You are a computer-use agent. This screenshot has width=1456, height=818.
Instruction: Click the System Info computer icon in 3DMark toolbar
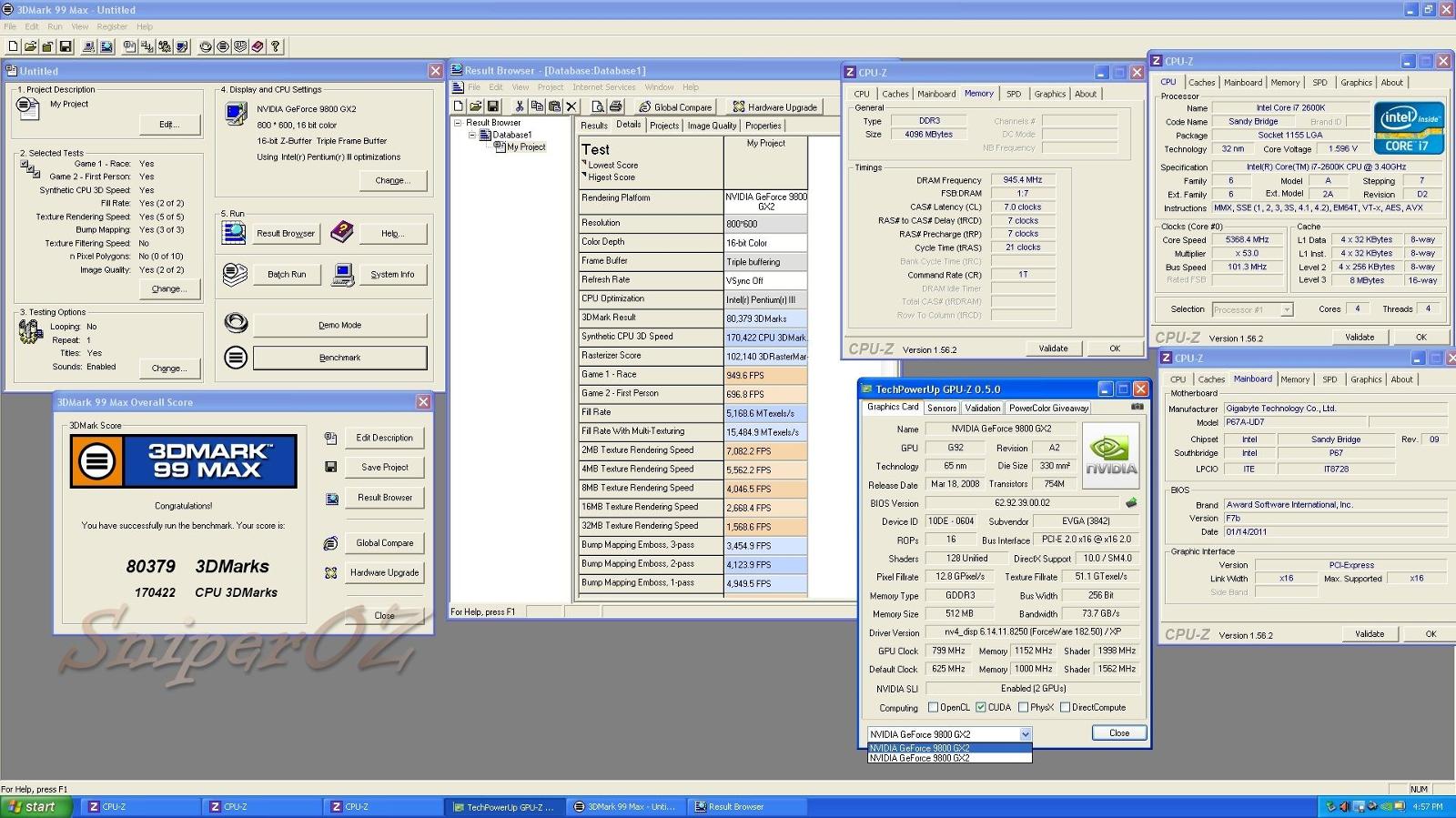[88, 45]
